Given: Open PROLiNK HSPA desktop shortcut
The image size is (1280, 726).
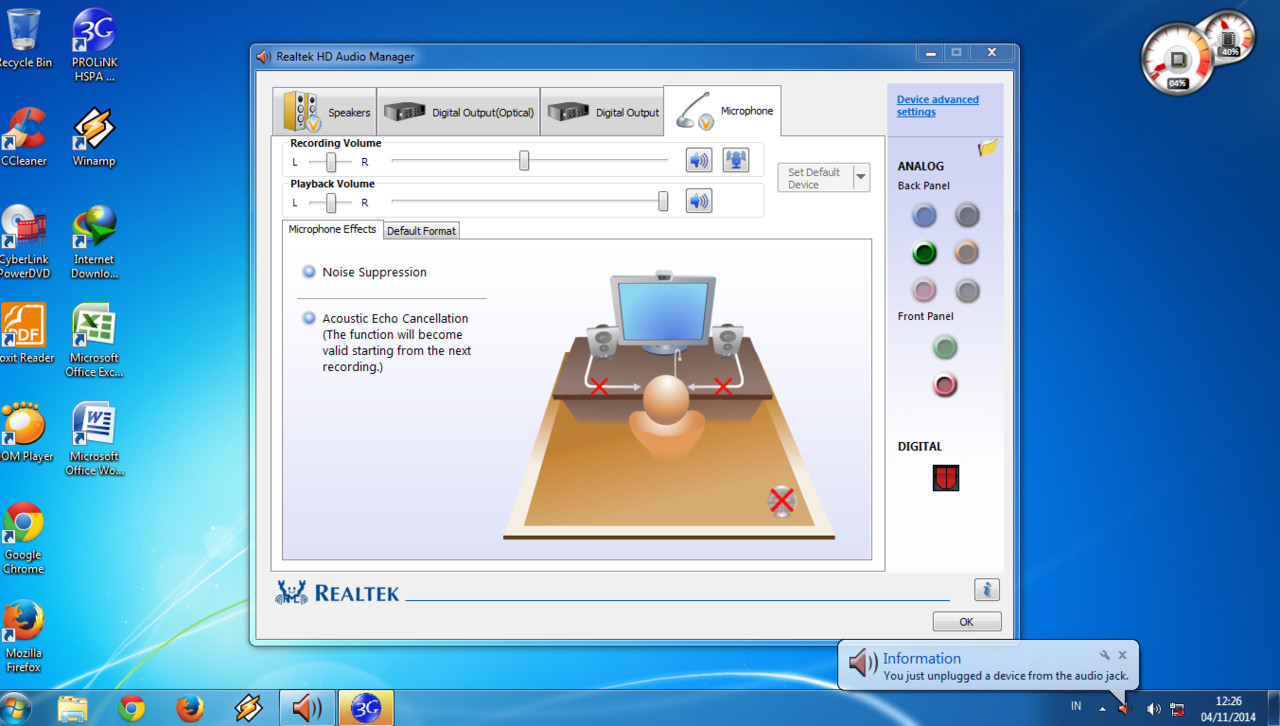Looking at the screenshot, I should pyautogui.click(x=94, y=45).
